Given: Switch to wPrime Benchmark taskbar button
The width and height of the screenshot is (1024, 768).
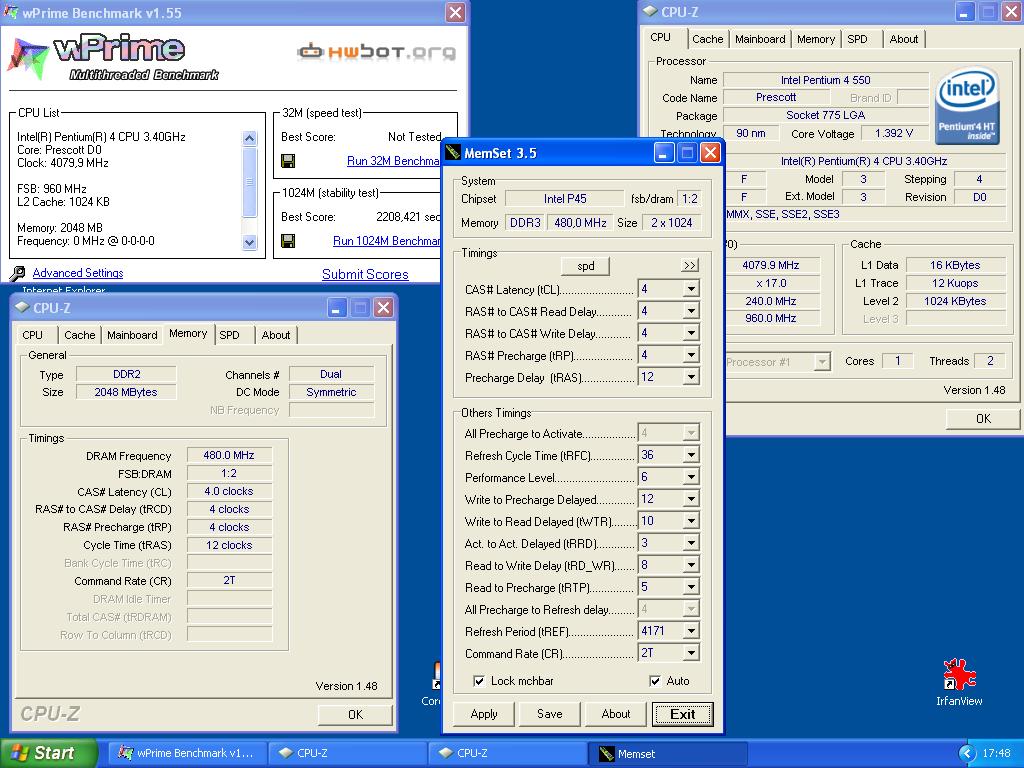Looking at the screenshot, I should (x=189, y=754).
